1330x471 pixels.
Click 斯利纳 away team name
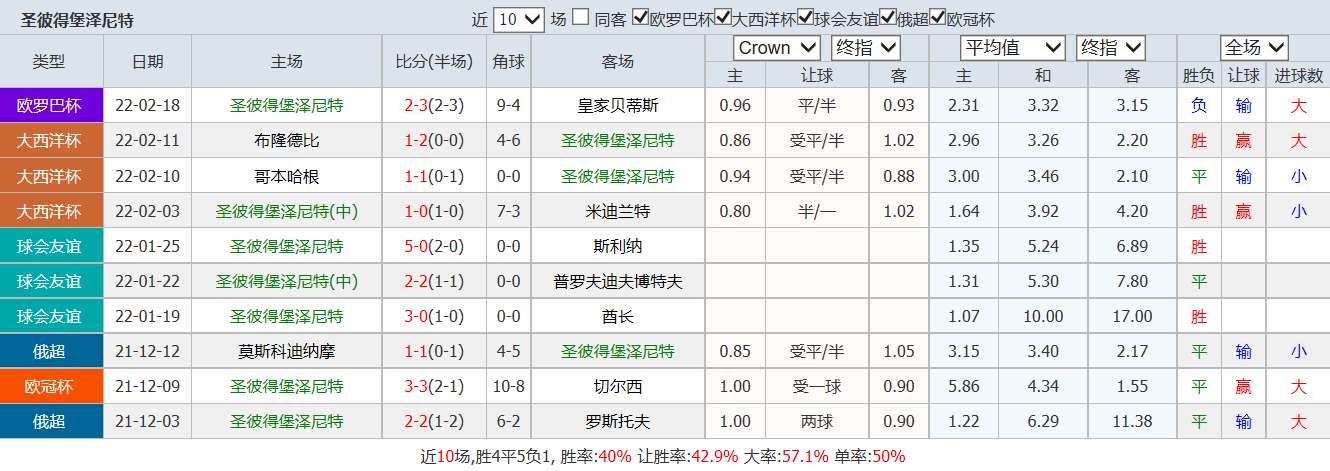618,246
